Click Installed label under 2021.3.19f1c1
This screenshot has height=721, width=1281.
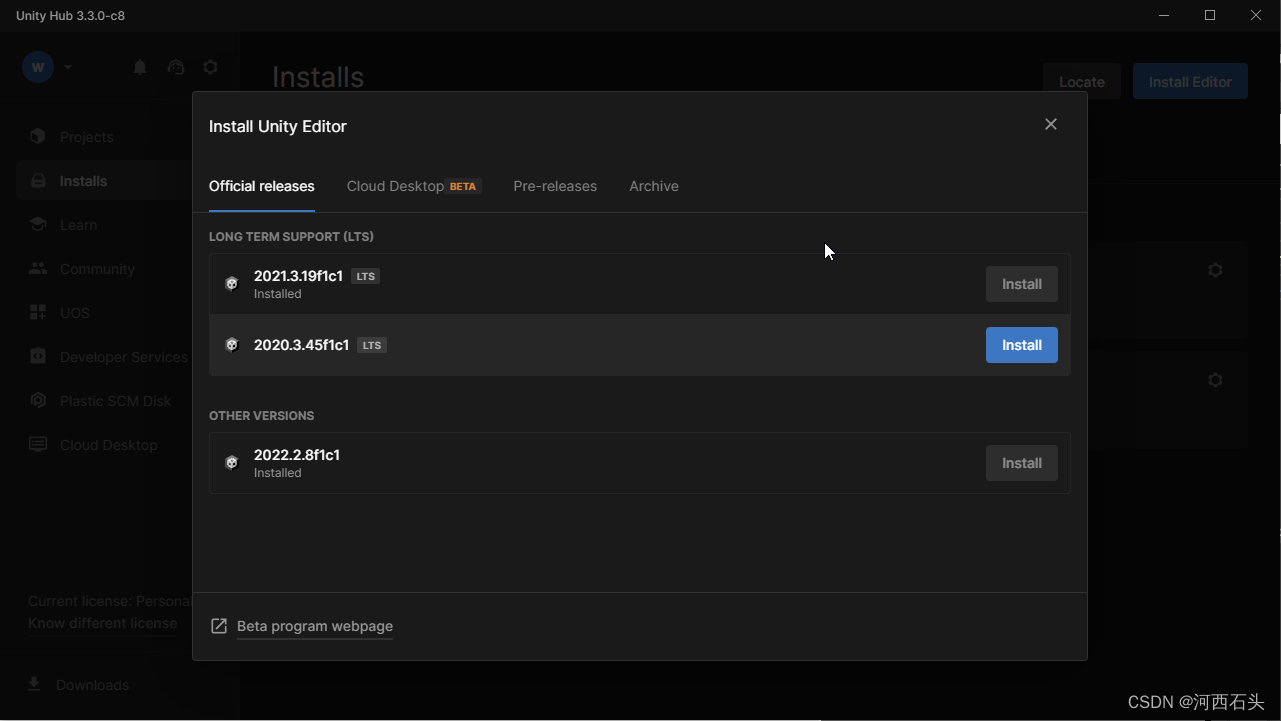(277, 294)
